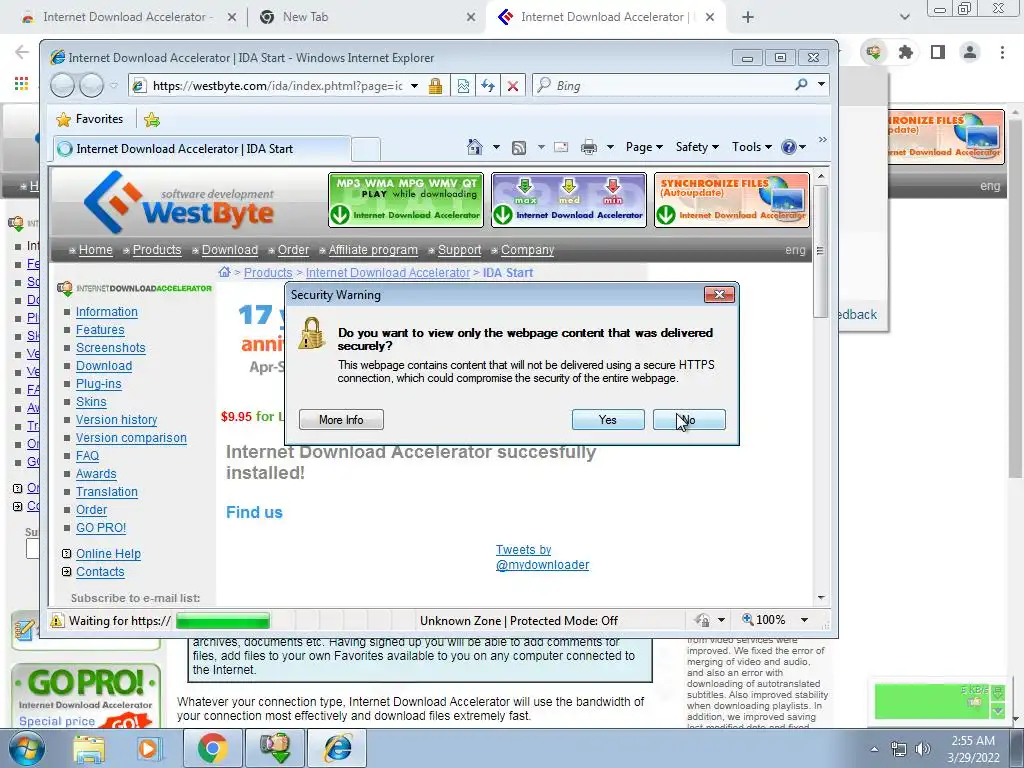Click the Home icon in IE command bar
The height and width of the screenshot is (768, 1024).
click(475, 147)
